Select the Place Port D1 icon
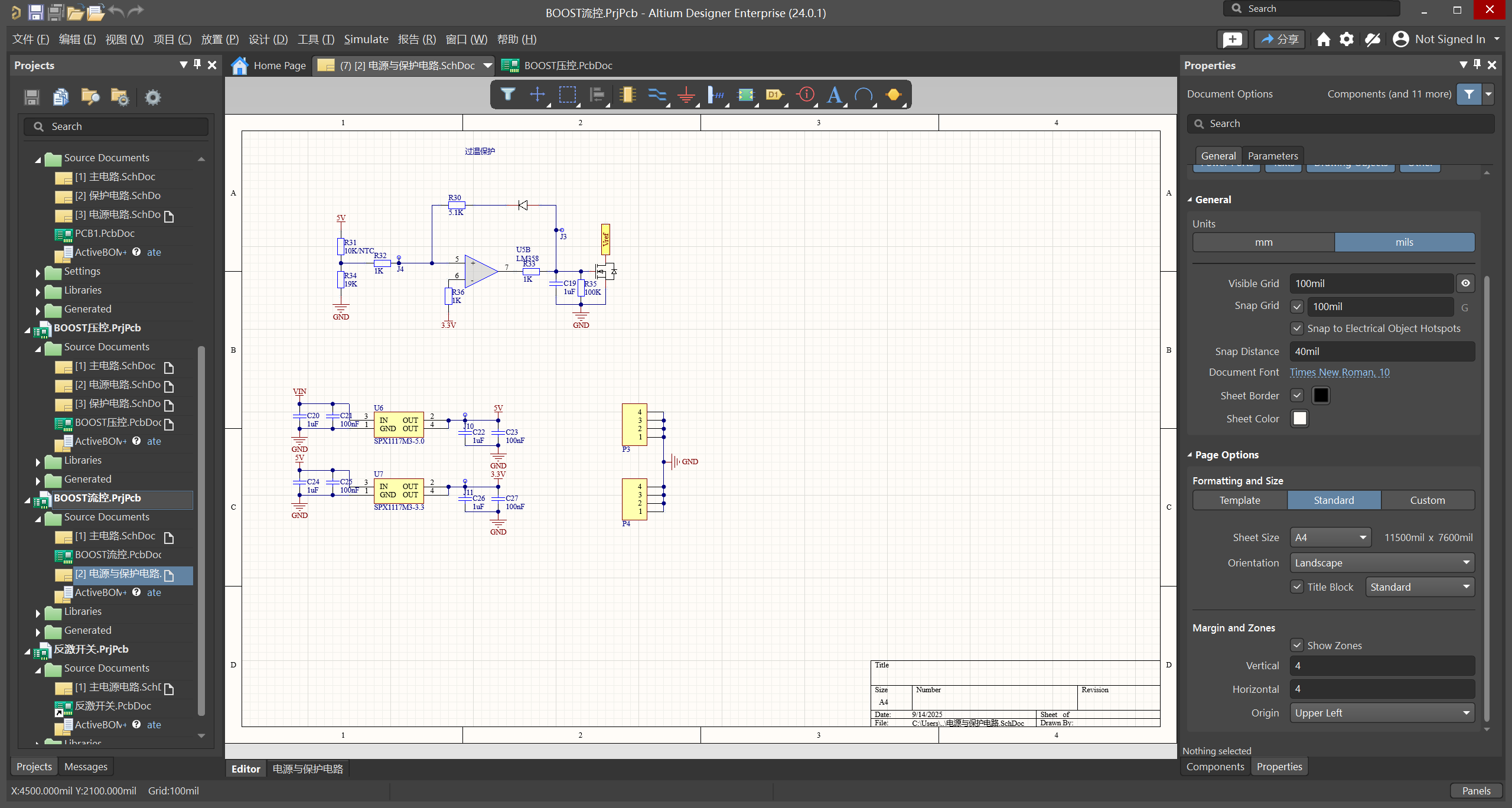 pyautogui.click(x=775, y=95)
